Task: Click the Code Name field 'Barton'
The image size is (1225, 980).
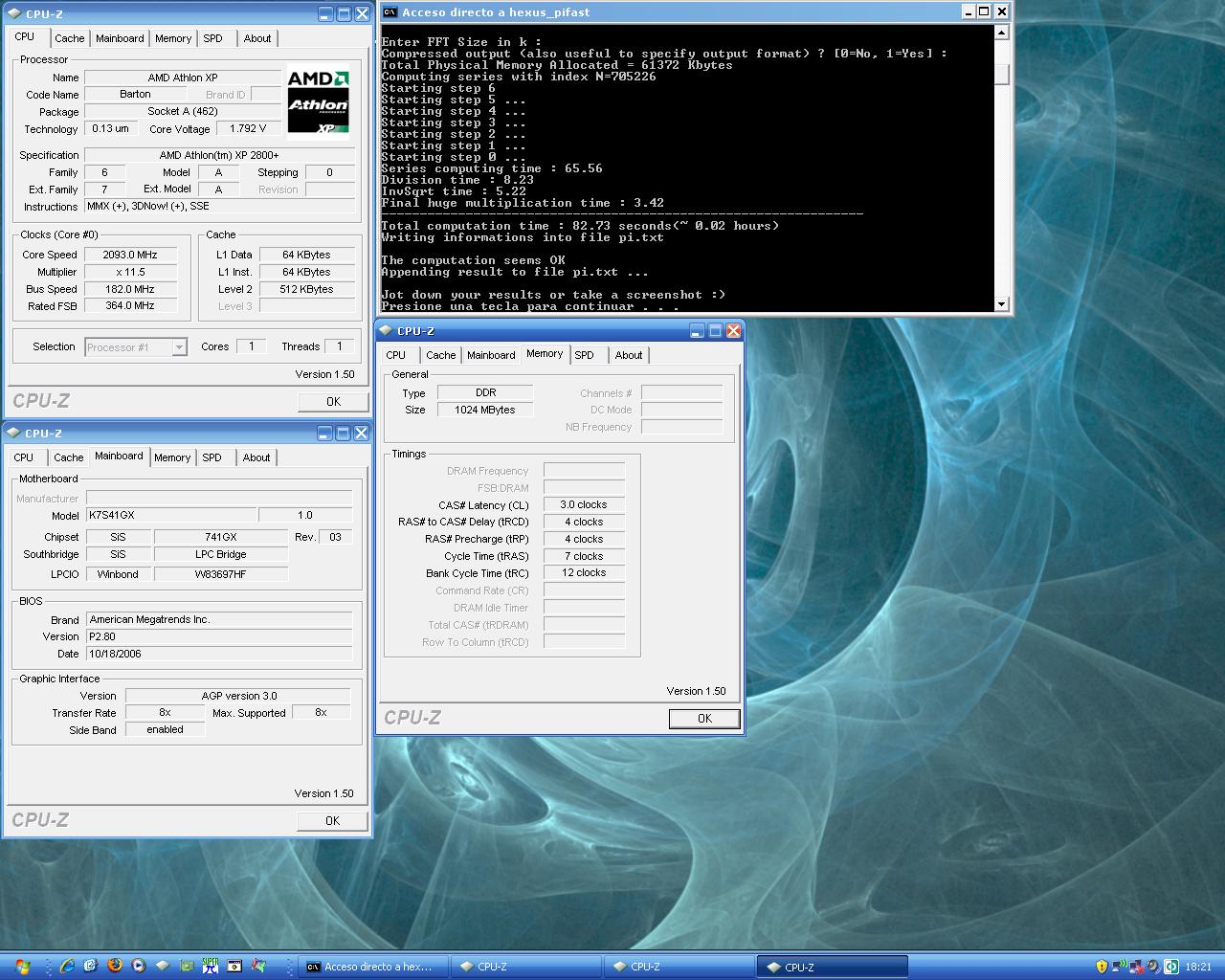Action: pyautogui.click(x=135, y=95)
